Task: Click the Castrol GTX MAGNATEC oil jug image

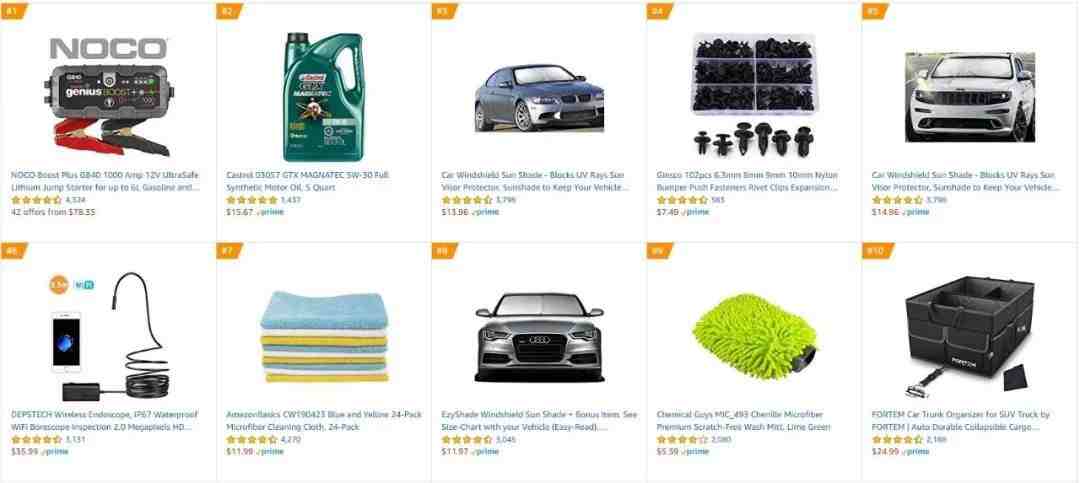Action: pyautogui.click(x=323, y=96)
